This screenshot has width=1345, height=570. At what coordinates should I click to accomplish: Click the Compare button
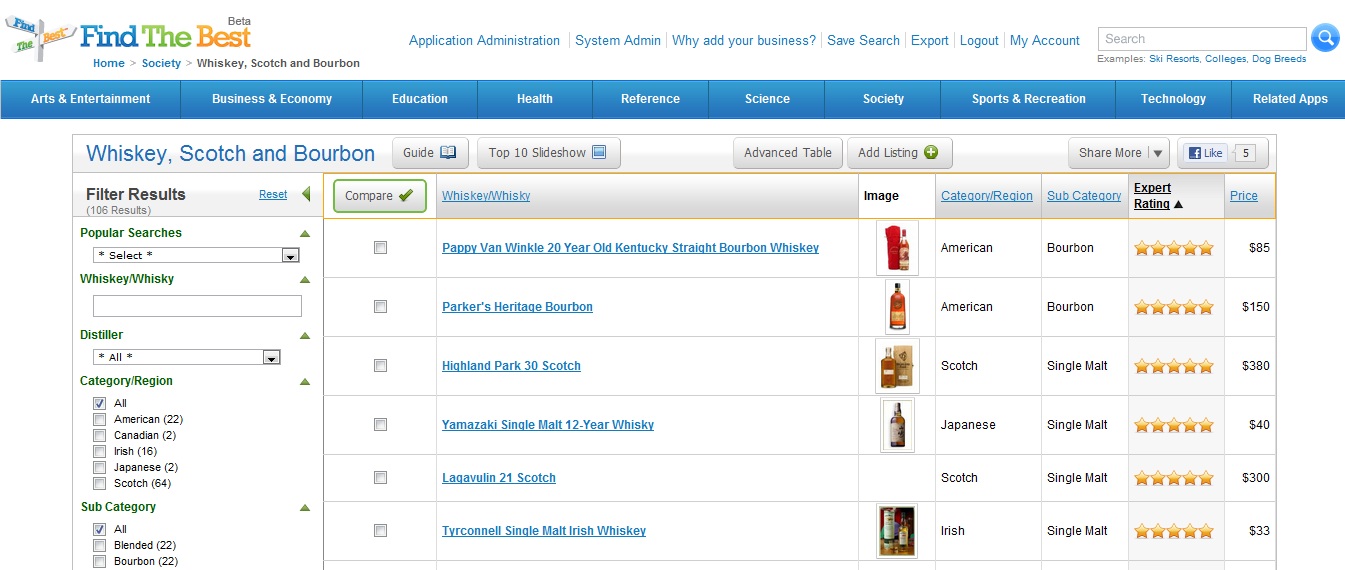(x=379, y=196)
